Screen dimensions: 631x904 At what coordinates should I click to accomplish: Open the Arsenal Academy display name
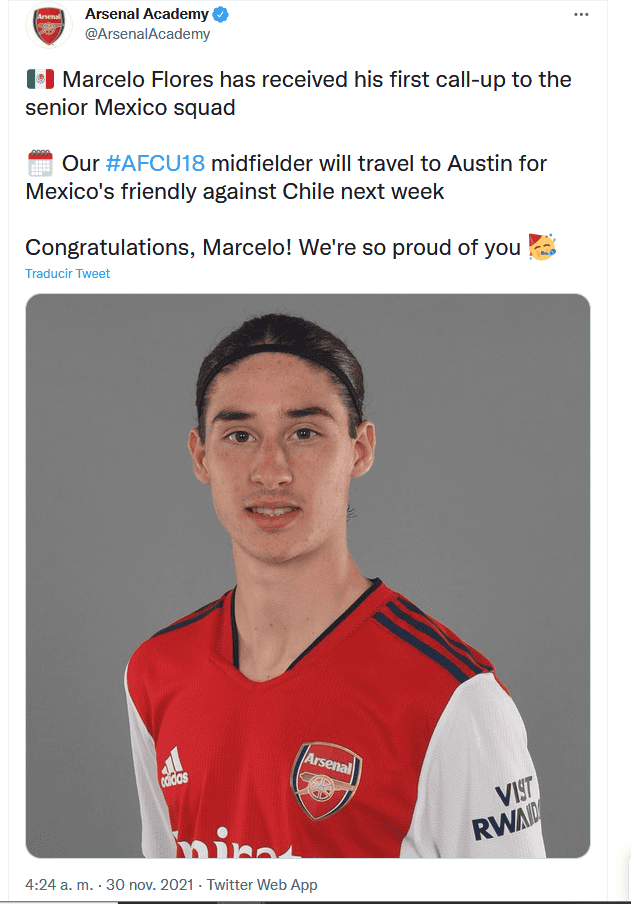(146, 15)
